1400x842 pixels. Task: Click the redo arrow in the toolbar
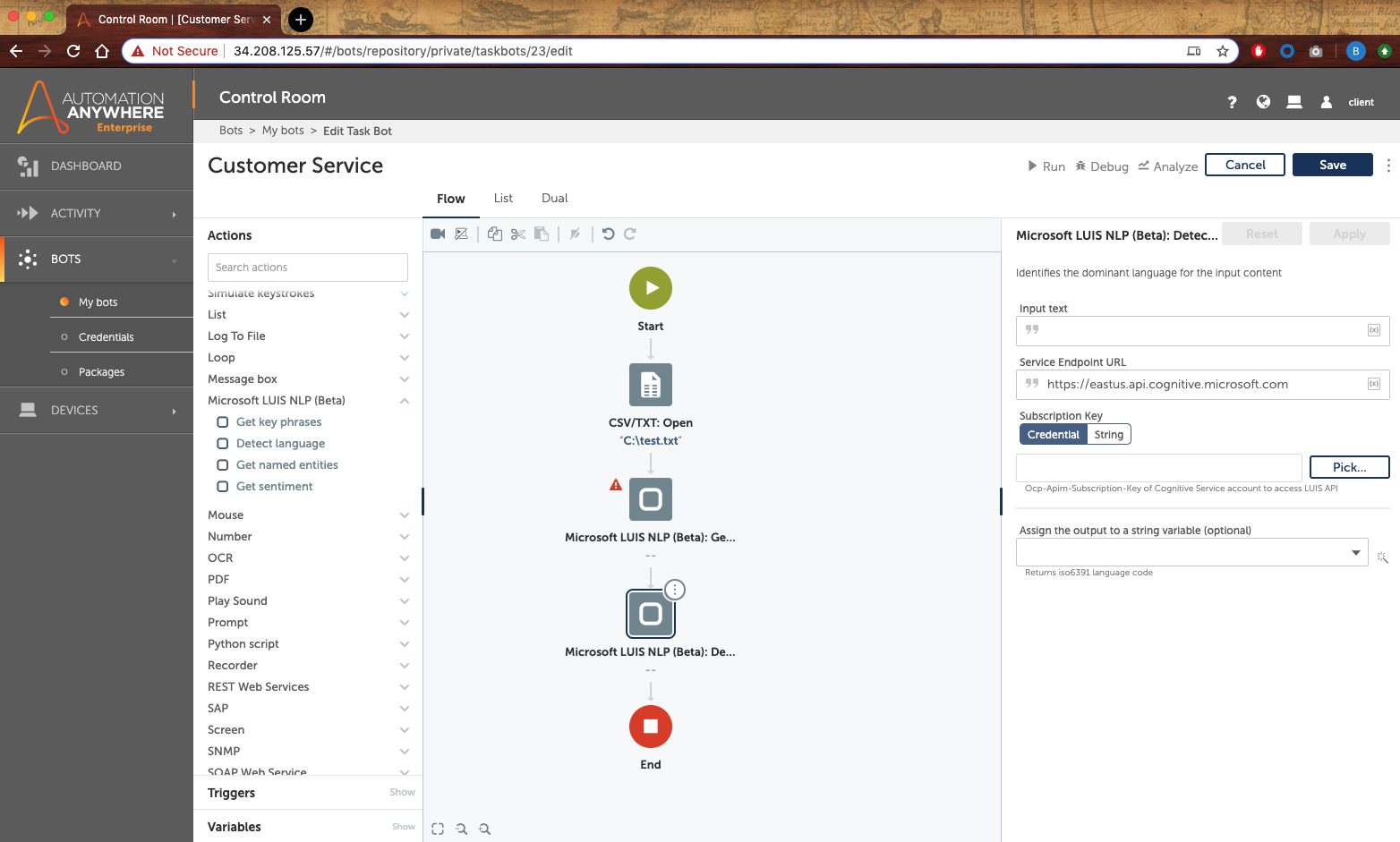(630, 234)
